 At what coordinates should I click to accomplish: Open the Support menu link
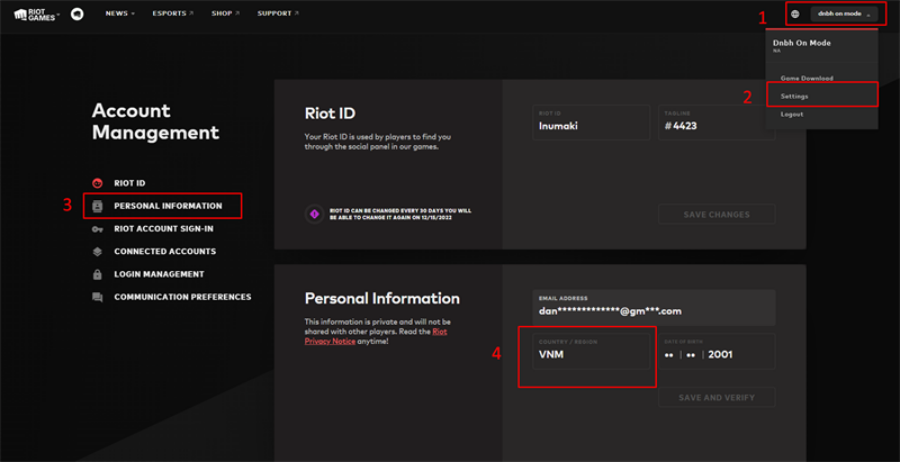click(278, 13)
